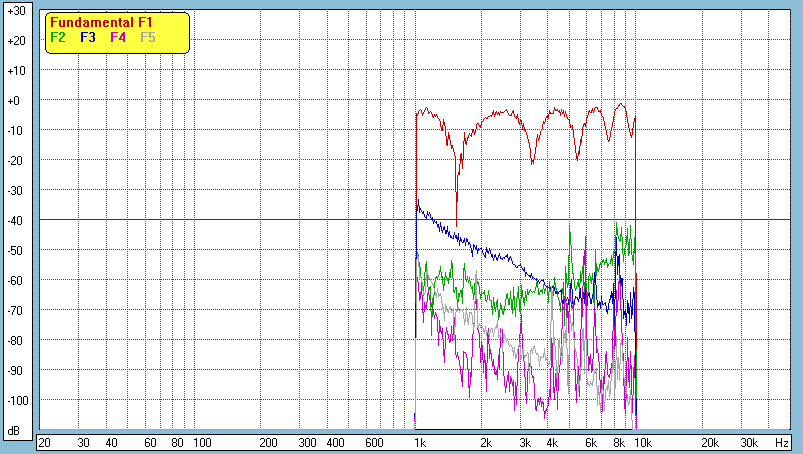Click the 1k mark on the frequency axis
The width and height of the screenshot is (803, 454).
[420, 442]
